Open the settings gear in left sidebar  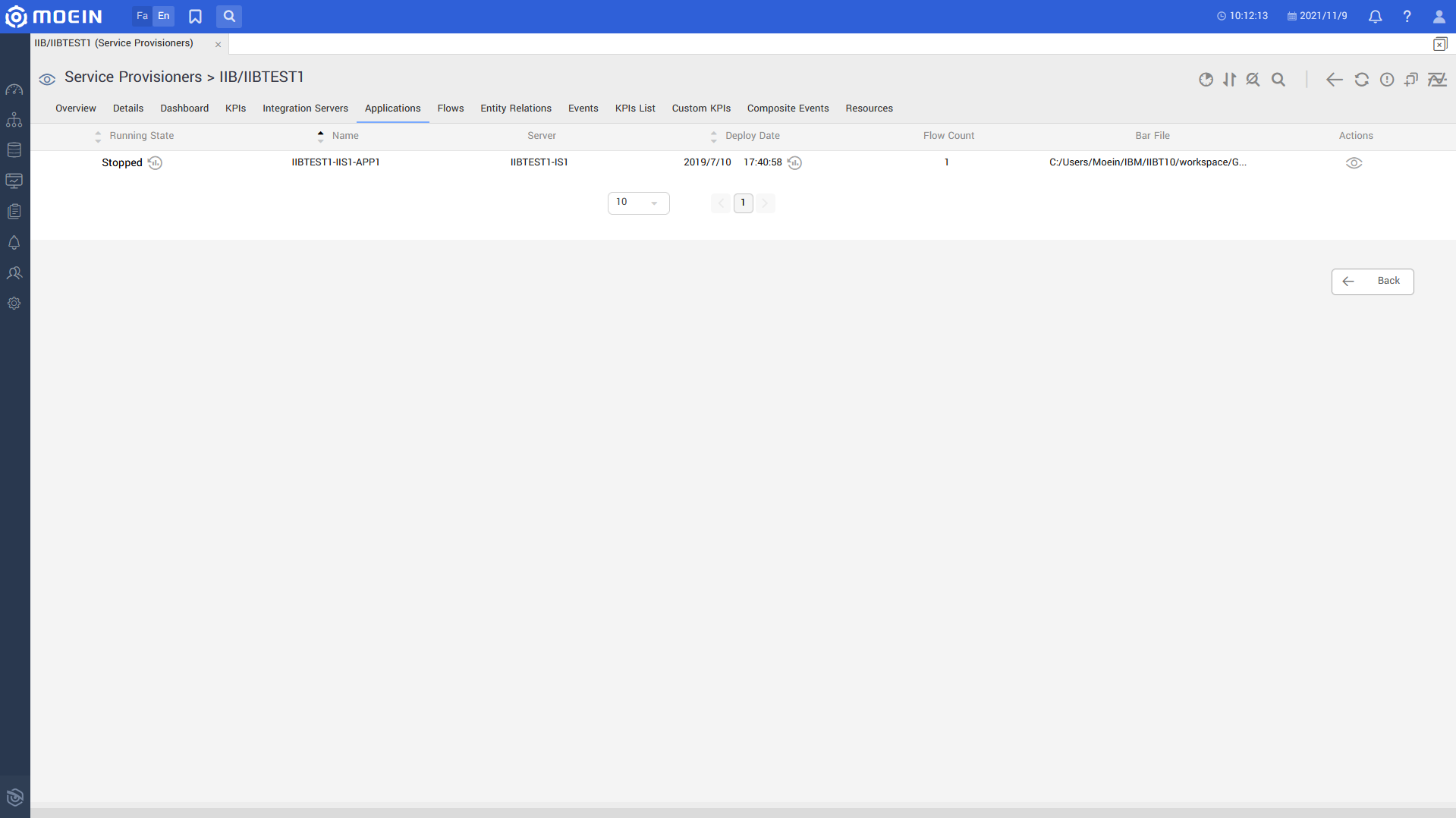point(14,304)
